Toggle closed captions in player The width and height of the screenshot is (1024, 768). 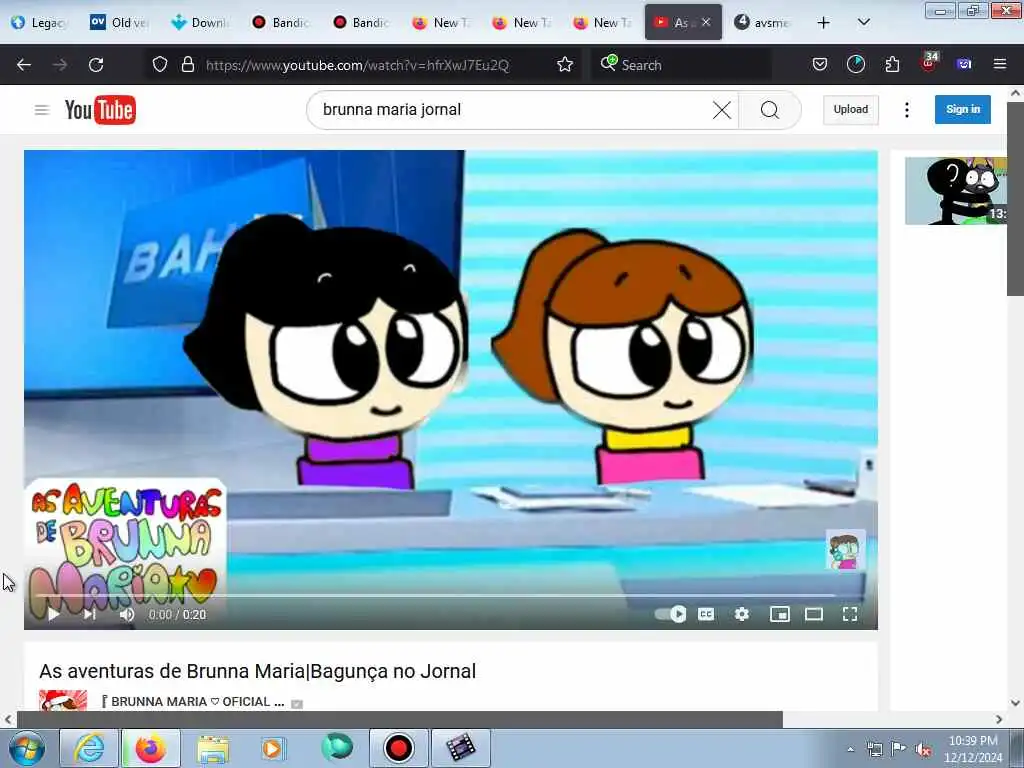[x=706, y=614]
